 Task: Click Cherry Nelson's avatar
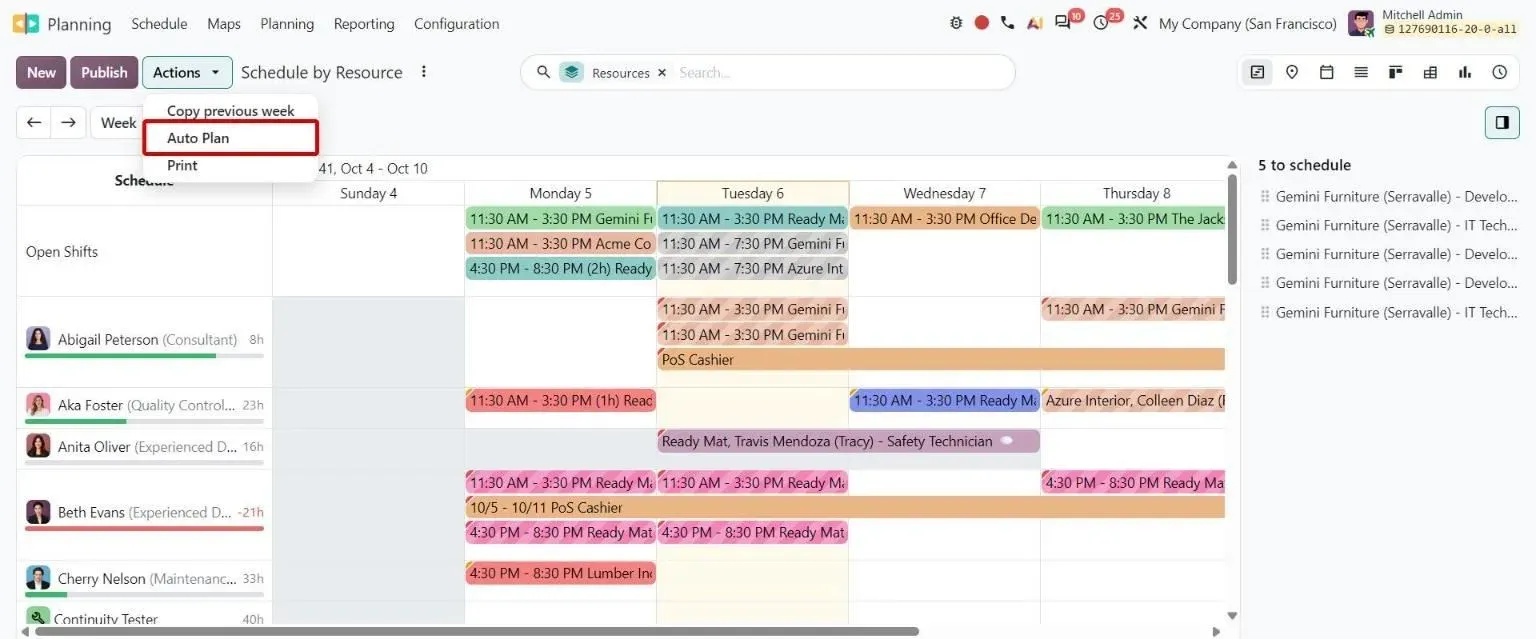click(38, 578)
